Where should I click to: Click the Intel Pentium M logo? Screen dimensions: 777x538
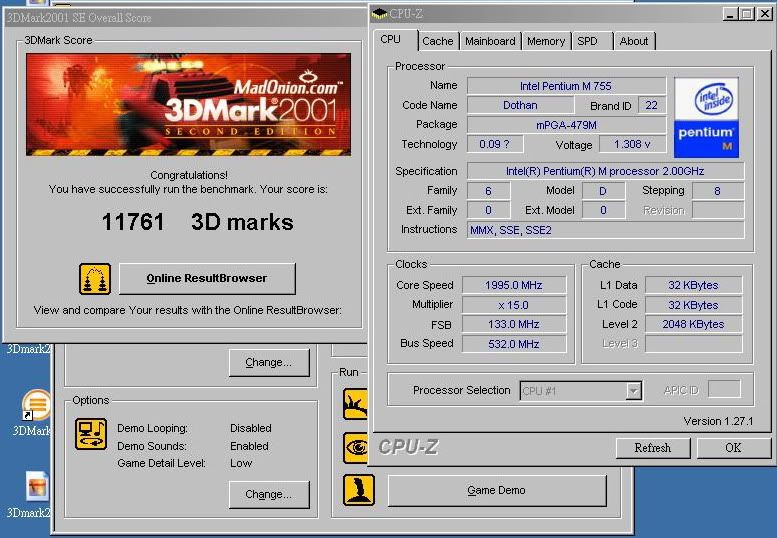coord(706,118)
